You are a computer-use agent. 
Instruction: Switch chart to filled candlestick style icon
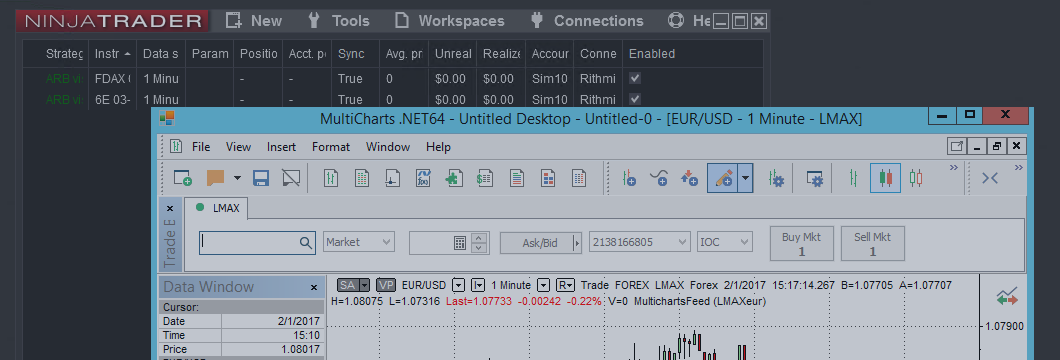click(885, 178)
